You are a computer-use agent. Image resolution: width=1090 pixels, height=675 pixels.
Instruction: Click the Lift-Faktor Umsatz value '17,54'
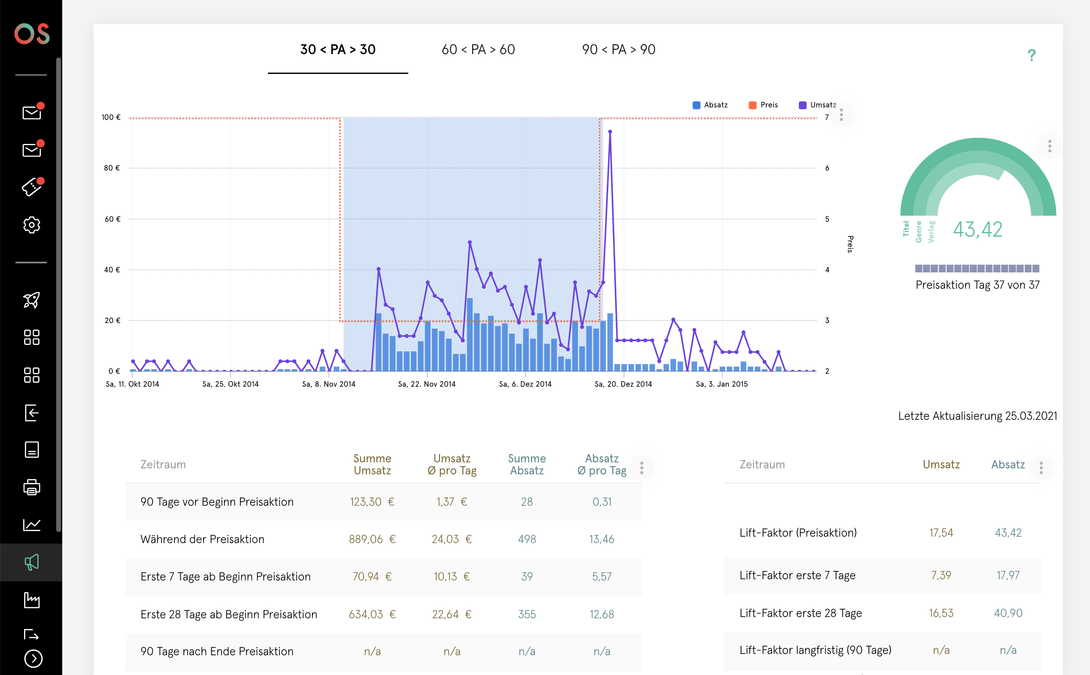(x=941, y=532)
